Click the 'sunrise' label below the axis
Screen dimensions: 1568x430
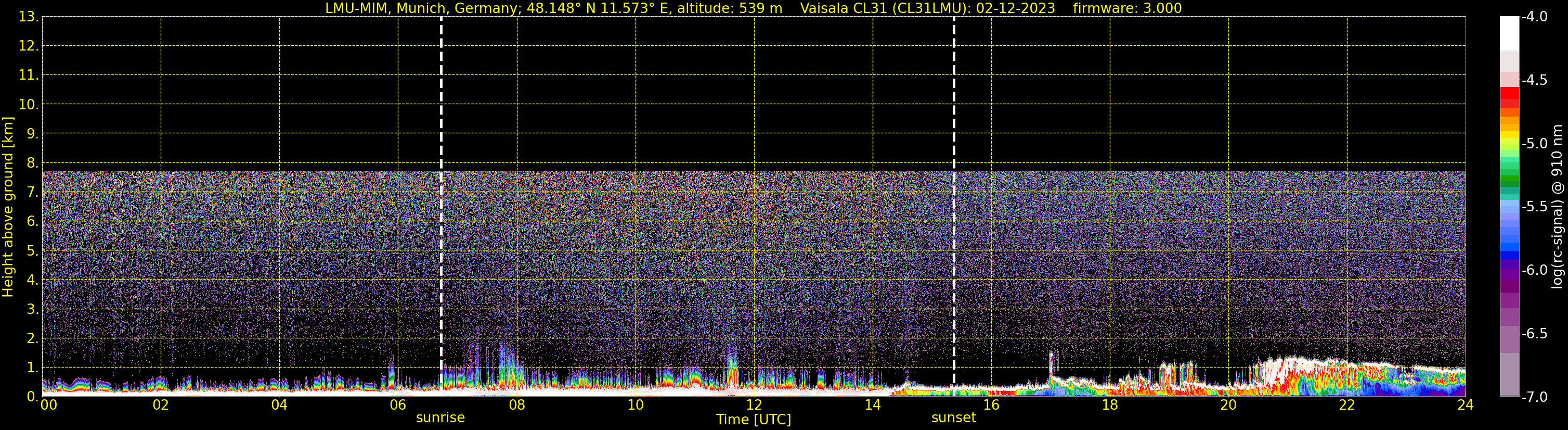coord(440,418)
